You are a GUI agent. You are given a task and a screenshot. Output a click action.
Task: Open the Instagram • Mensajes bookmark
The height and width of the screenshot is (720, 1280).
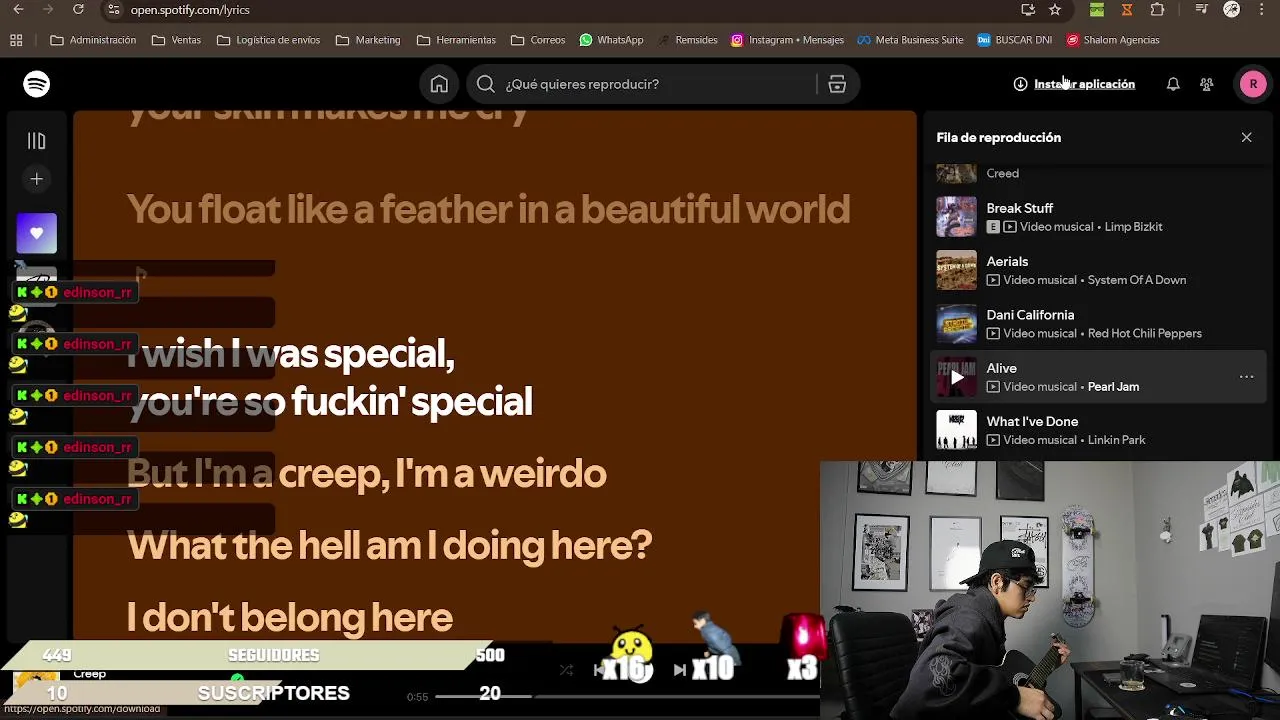coord(787,40)
